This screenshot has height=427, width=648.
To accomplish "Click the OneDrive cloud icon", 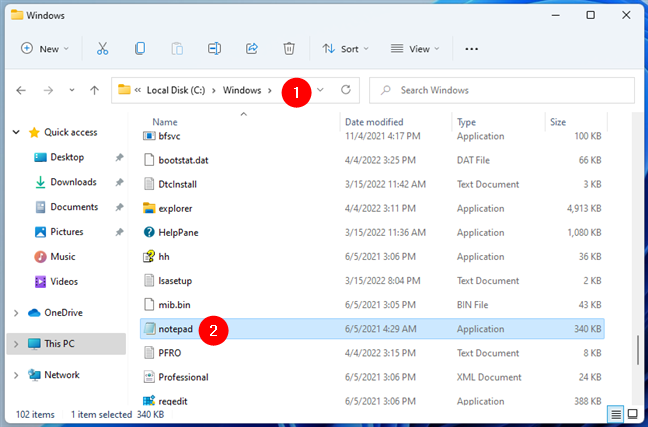I will coord(34,312).
